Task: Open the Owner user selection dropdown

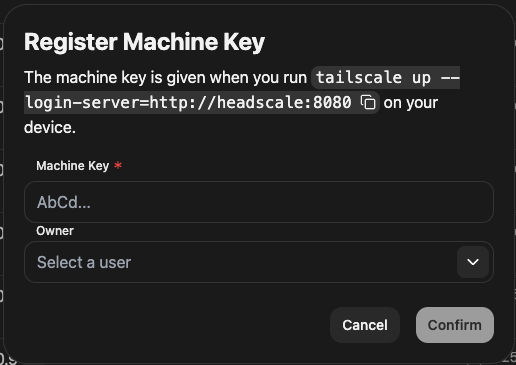Action: [259, 262]
